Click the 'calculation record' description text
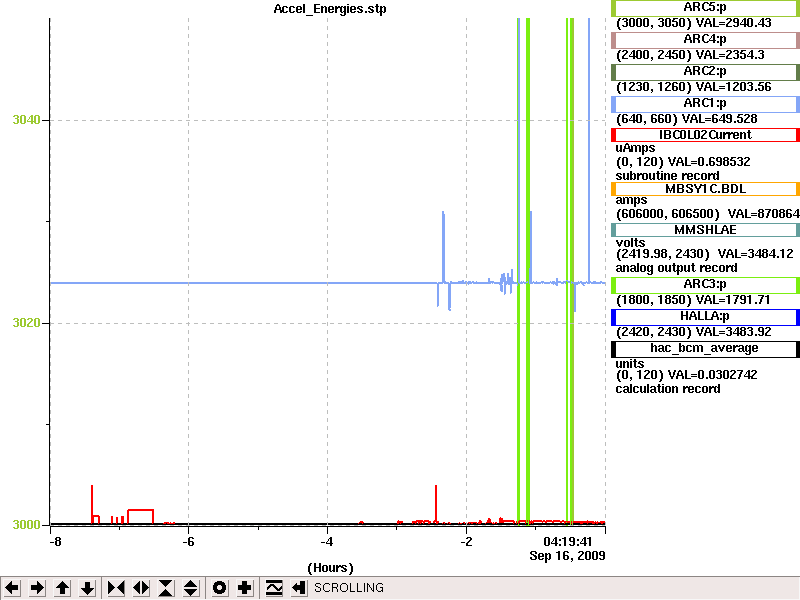 point(668,389)
